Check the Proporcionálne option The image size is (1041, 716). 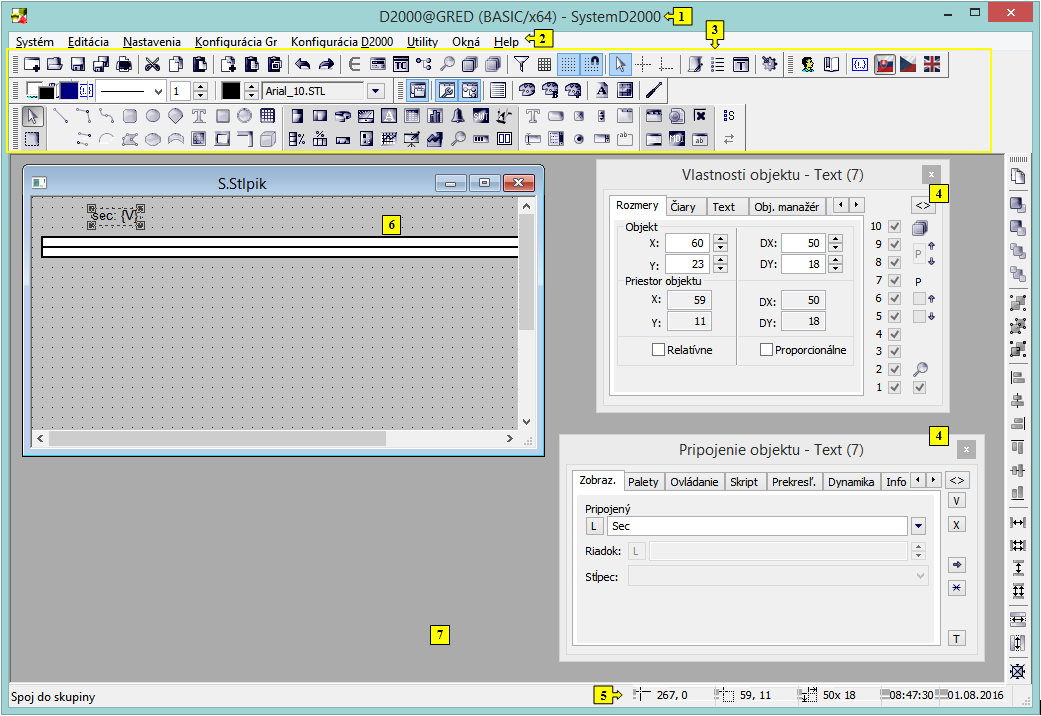766,350
